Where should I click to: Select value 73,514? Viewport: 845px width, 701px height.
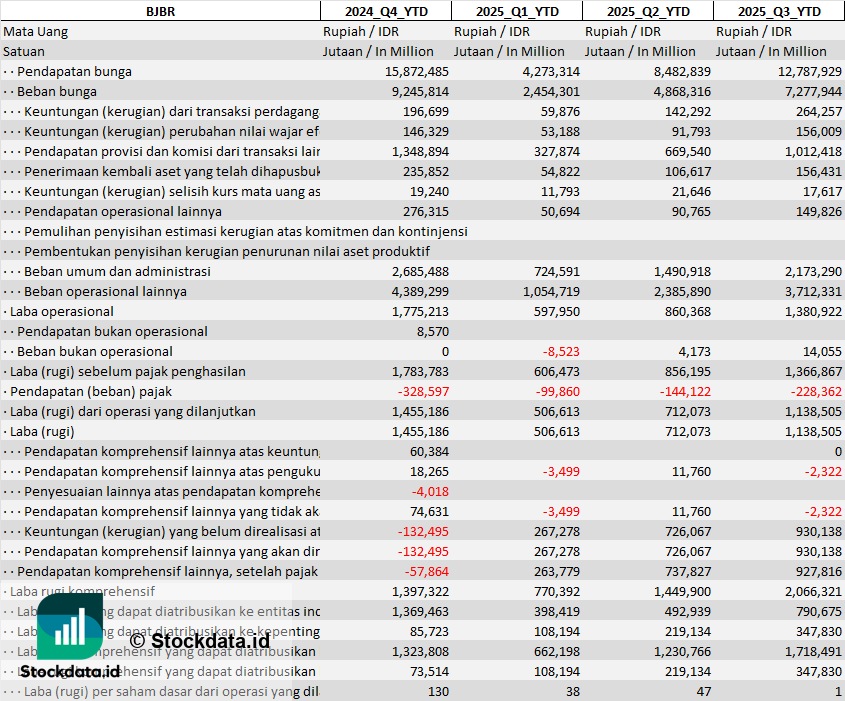(430, 671)
